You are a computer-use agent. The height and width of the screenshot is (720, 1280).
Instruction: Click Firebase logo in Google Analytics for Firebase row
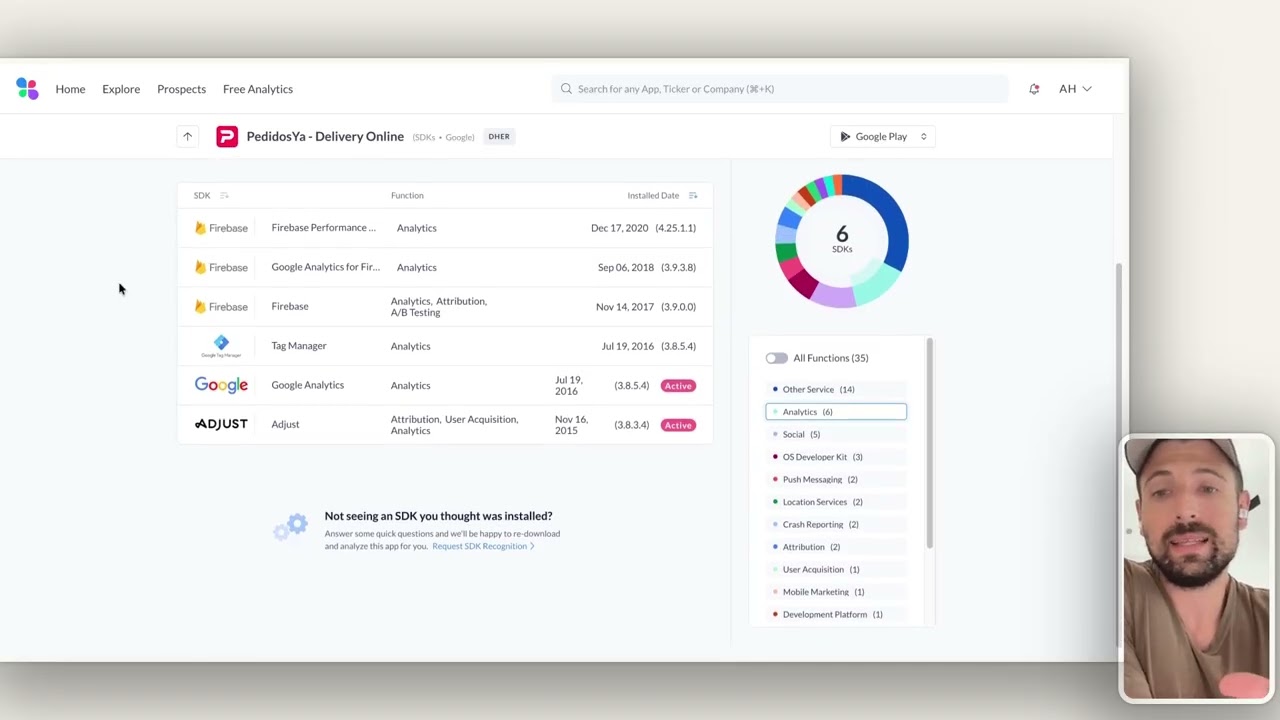pyautogui.click(x=221, y=267)
